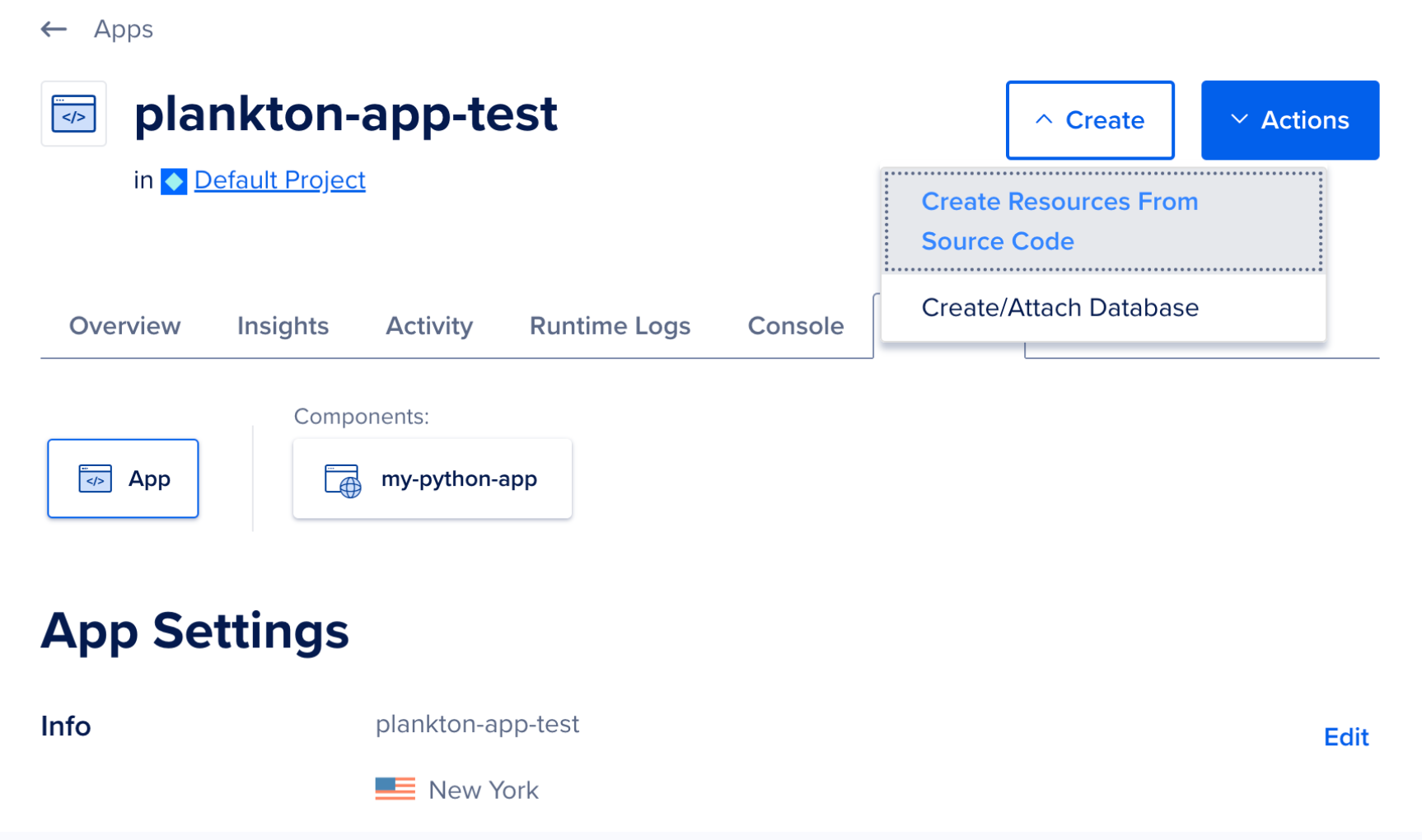Collapse the Create dropdown menu
The width and height of the screenshot is (1422, 840).
point(1089,120)
